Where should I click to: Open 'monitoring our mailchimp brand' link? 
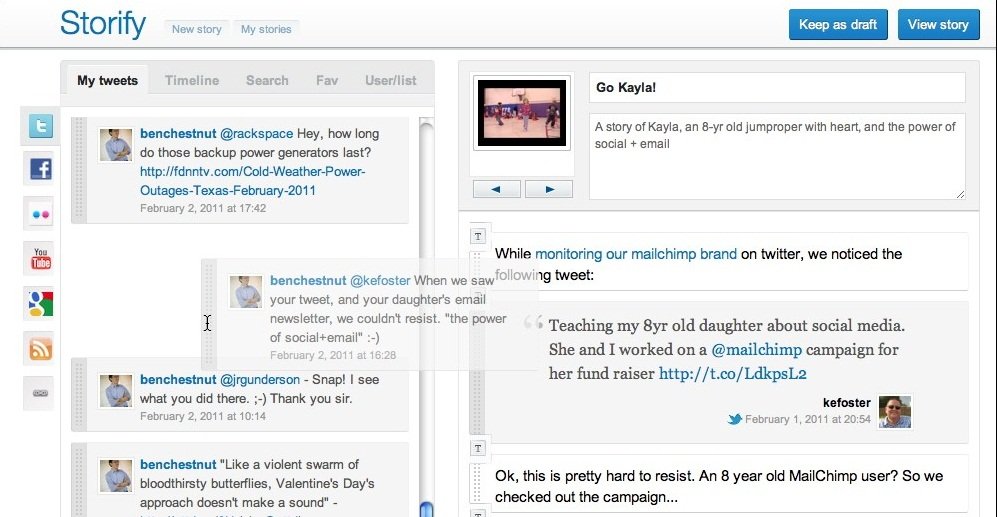tap(636, 254)
